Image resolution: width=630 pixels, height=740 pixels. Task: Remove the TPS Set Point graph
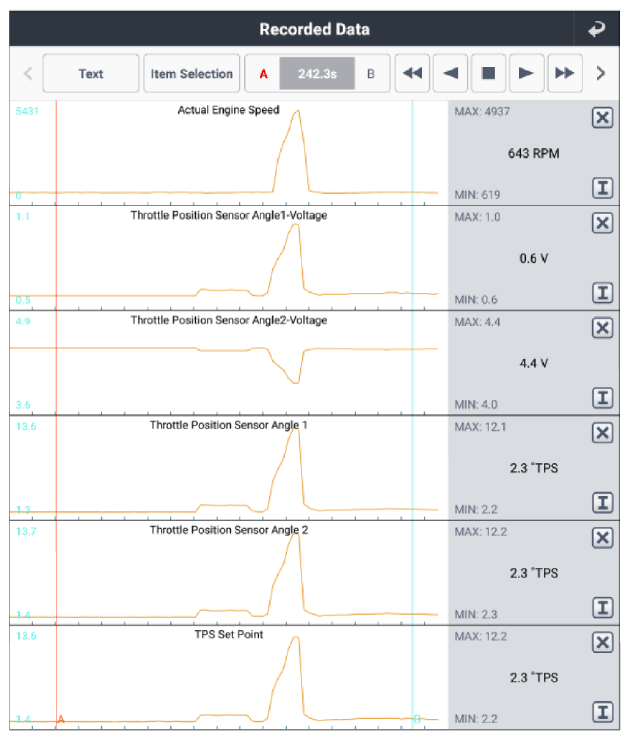(602, 642)
